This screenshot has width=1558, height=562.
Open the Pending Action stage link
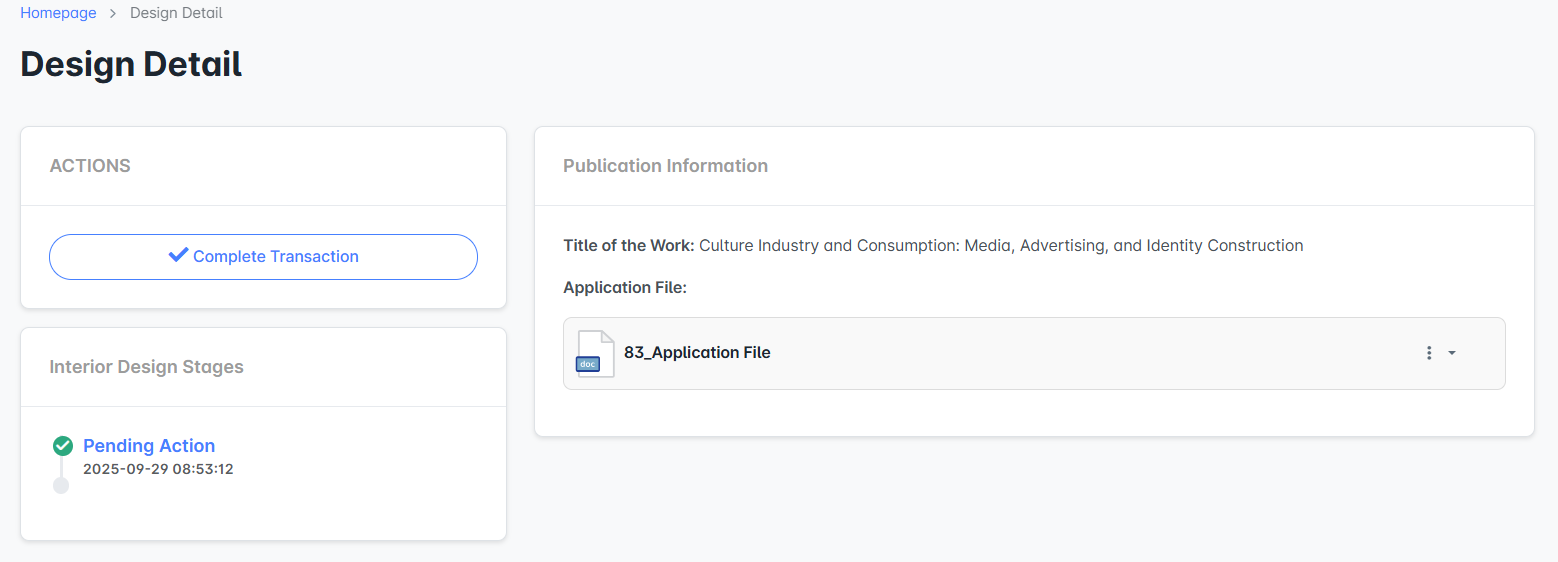(149, 446)
